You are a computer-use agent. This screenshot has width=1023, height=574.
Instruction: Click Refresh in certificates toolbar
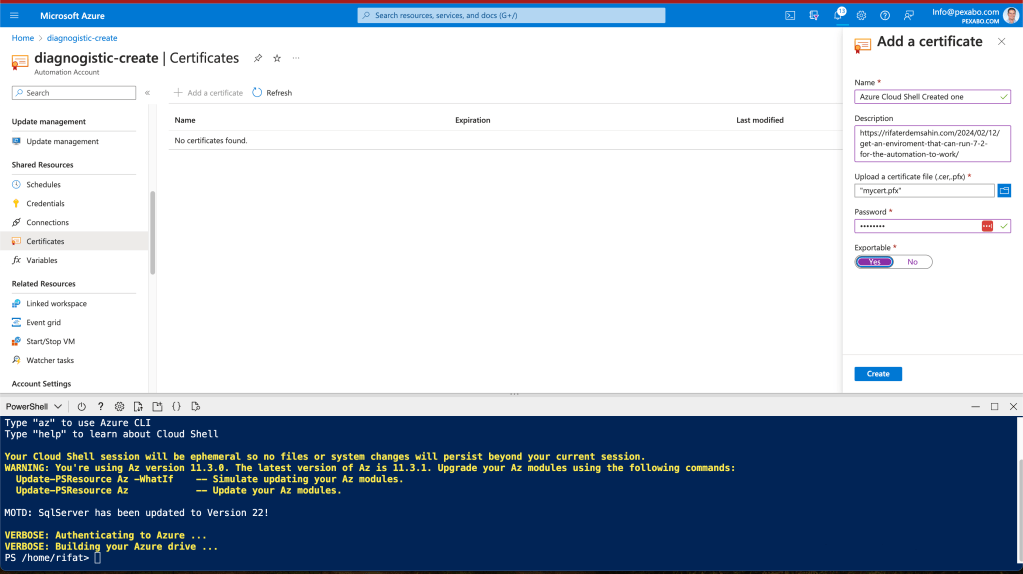pyautogui.click(x=272, y=93)
